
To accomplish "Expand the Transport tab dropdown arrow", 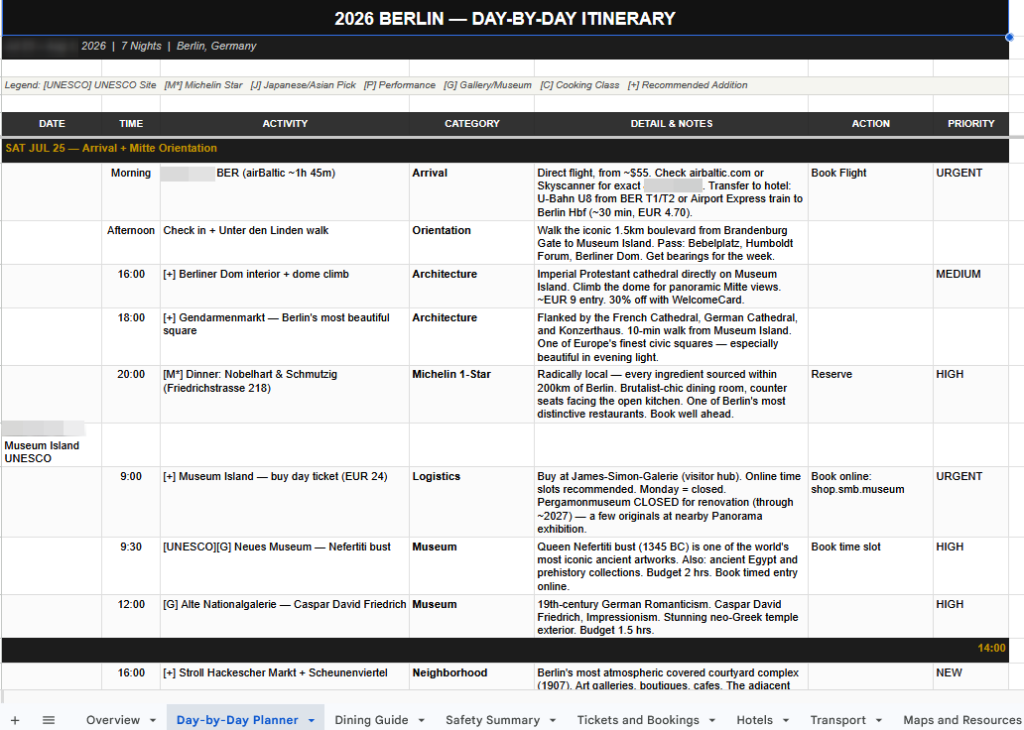I will pyautogui.click(x=879, y=720).
